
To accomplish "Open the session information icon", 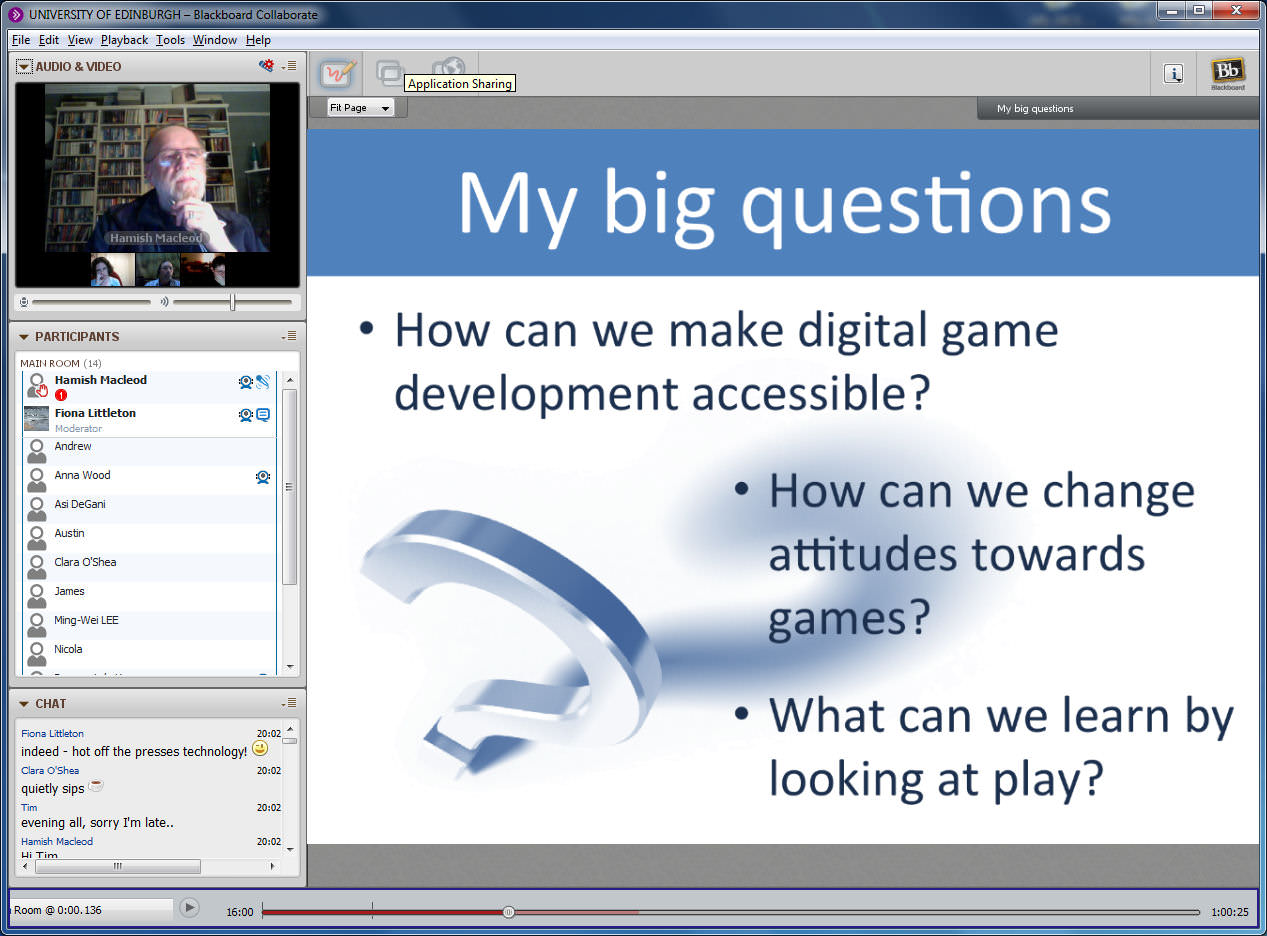I will (x=1174, y=73).
